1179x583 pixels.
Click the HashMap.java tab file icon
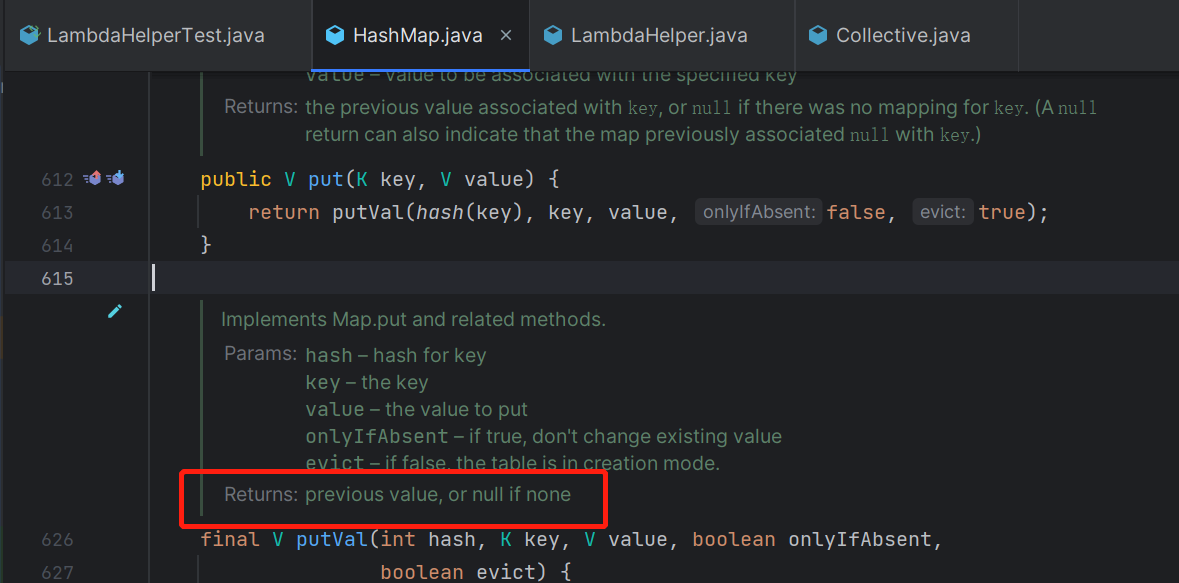[x=335, y=36]
